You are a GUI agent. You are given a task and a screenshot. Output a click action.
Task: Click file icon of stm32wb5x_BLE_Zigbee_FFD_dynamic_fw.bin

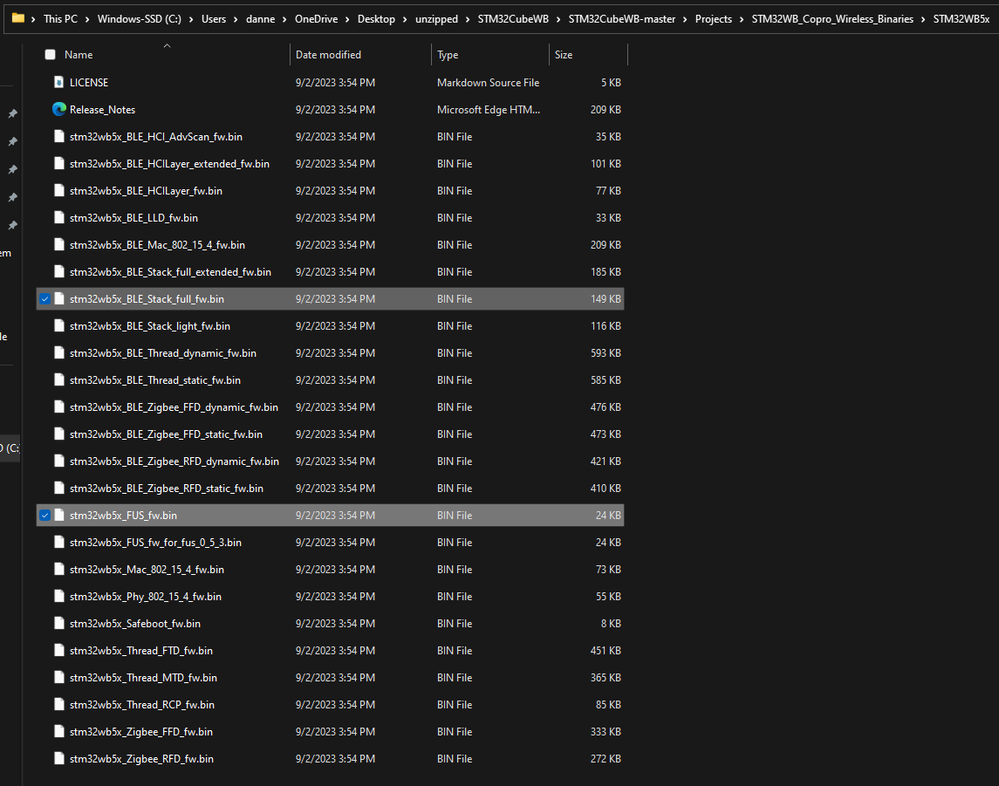(59, 407)
